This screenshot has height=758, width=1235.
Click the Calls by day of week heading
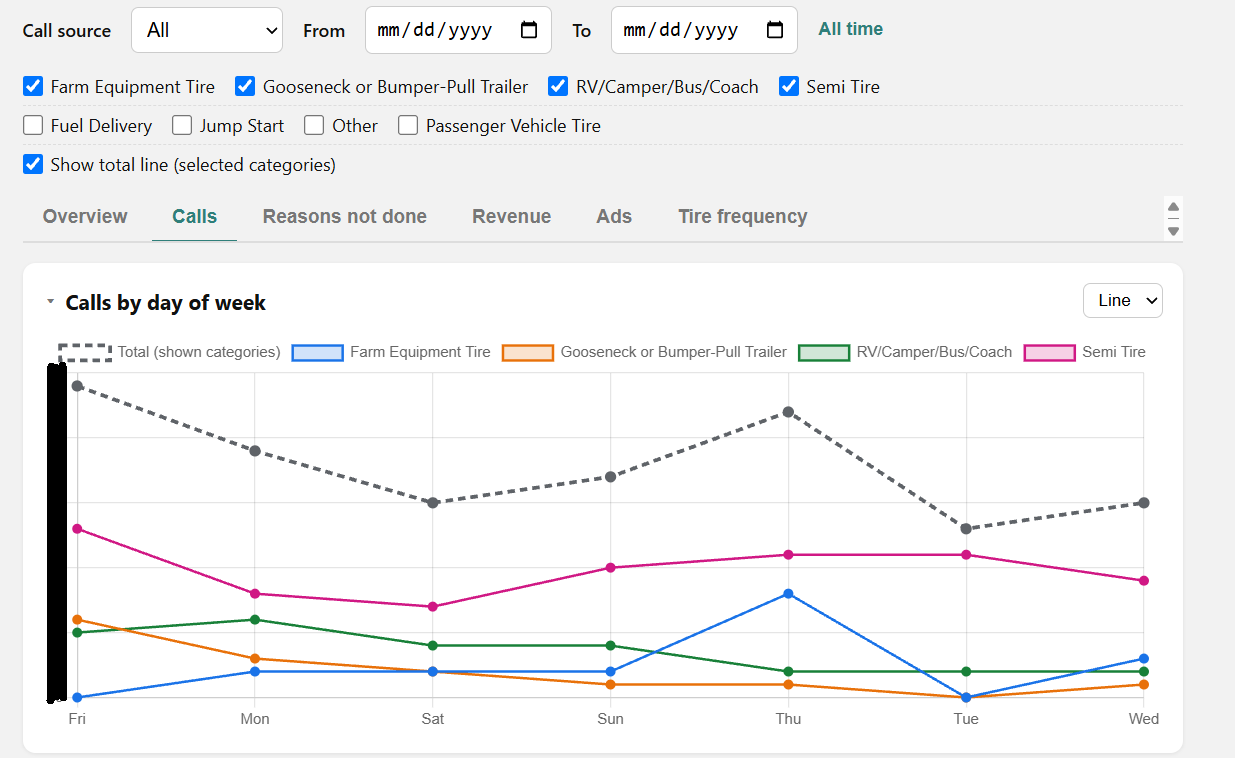click(x=166, y=303)
